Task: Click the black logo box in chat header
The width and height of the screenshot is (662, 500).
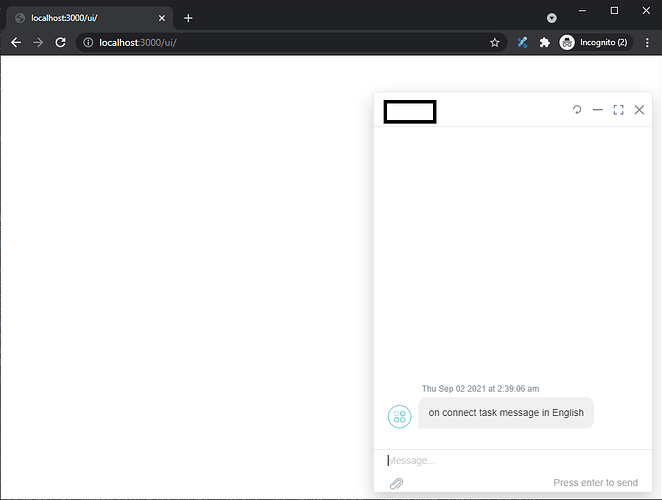Action: pyautogui.click(x=410, y=112)
